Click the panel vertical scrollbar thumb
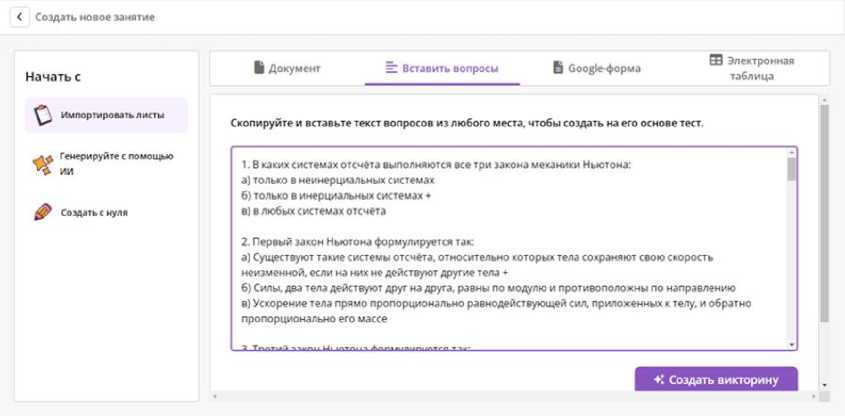This screenshot has height=416, width=845. tap(824, 213)
